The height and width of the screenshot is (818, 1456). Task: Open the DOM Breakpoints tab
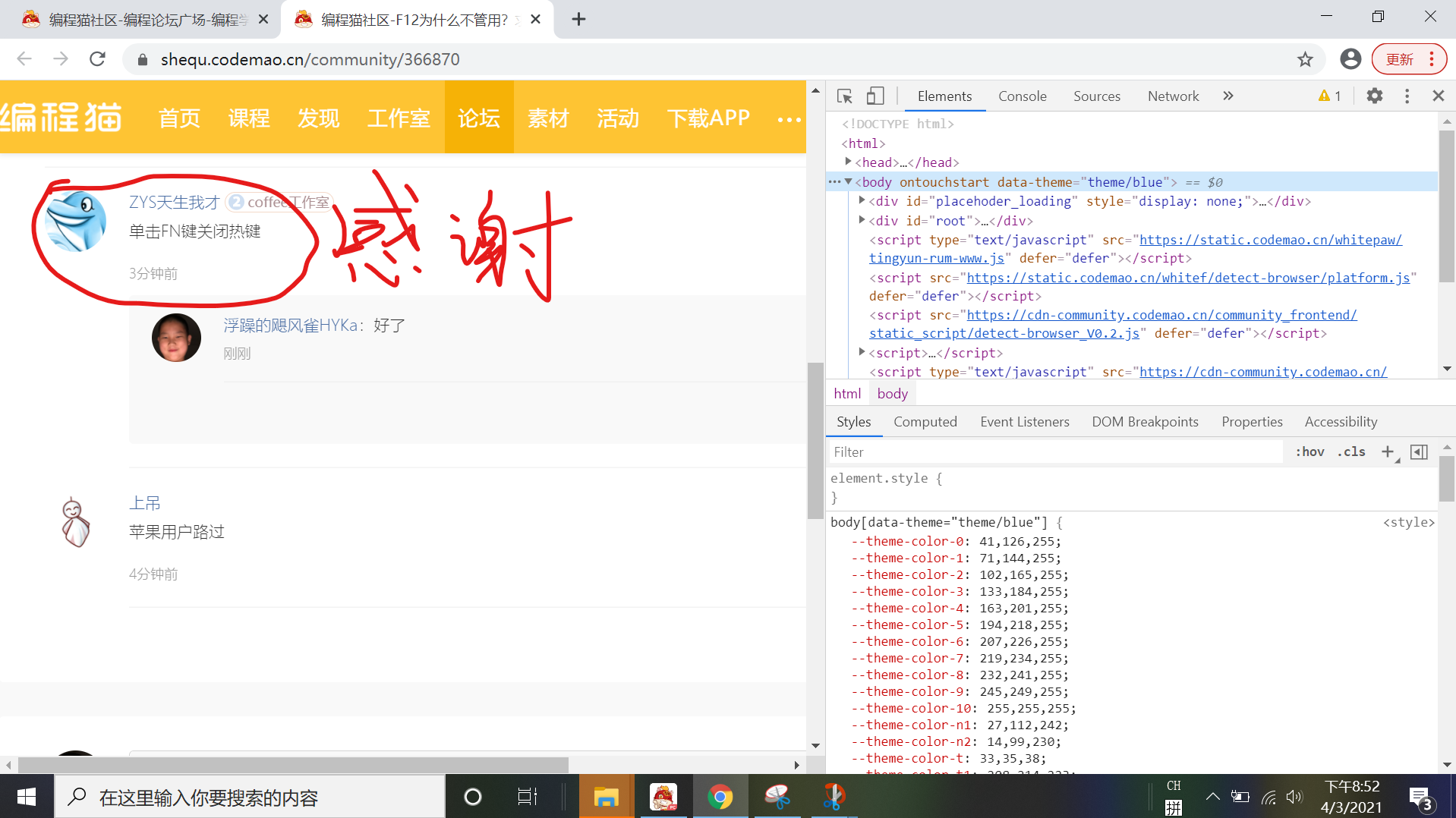(x=1145, y=422)
